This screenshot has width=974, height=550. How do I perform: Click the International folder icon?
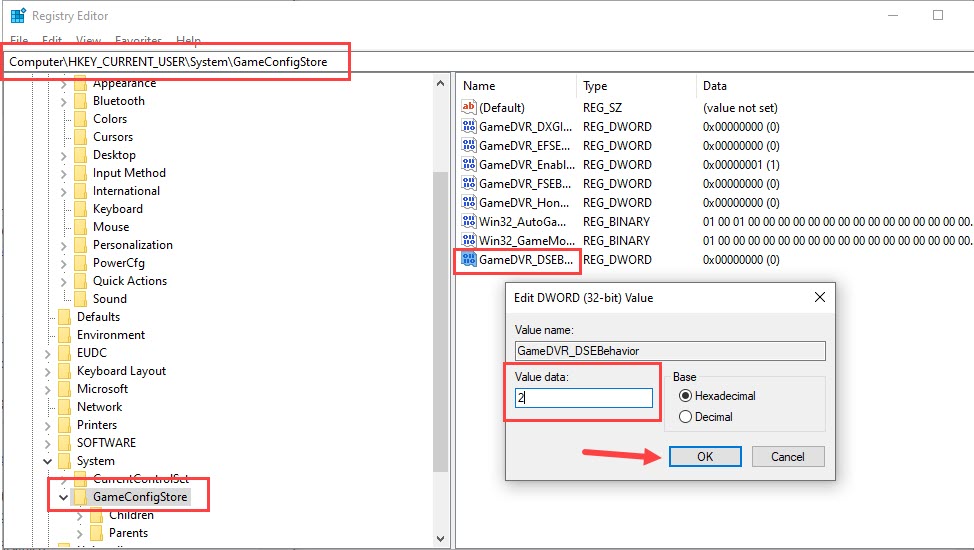pyautogui.click(x=81, y=191)
